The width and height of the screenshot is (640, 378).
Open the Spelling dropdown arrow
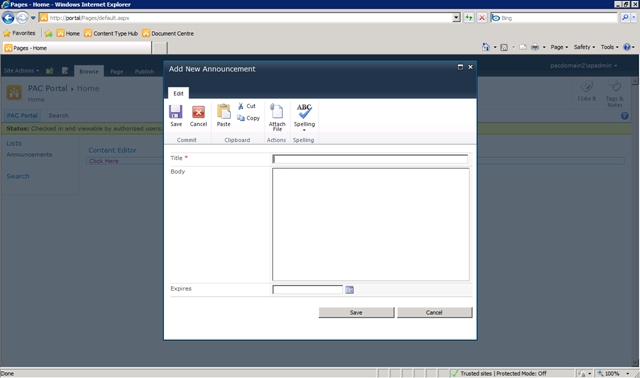(x=304, y=130)
